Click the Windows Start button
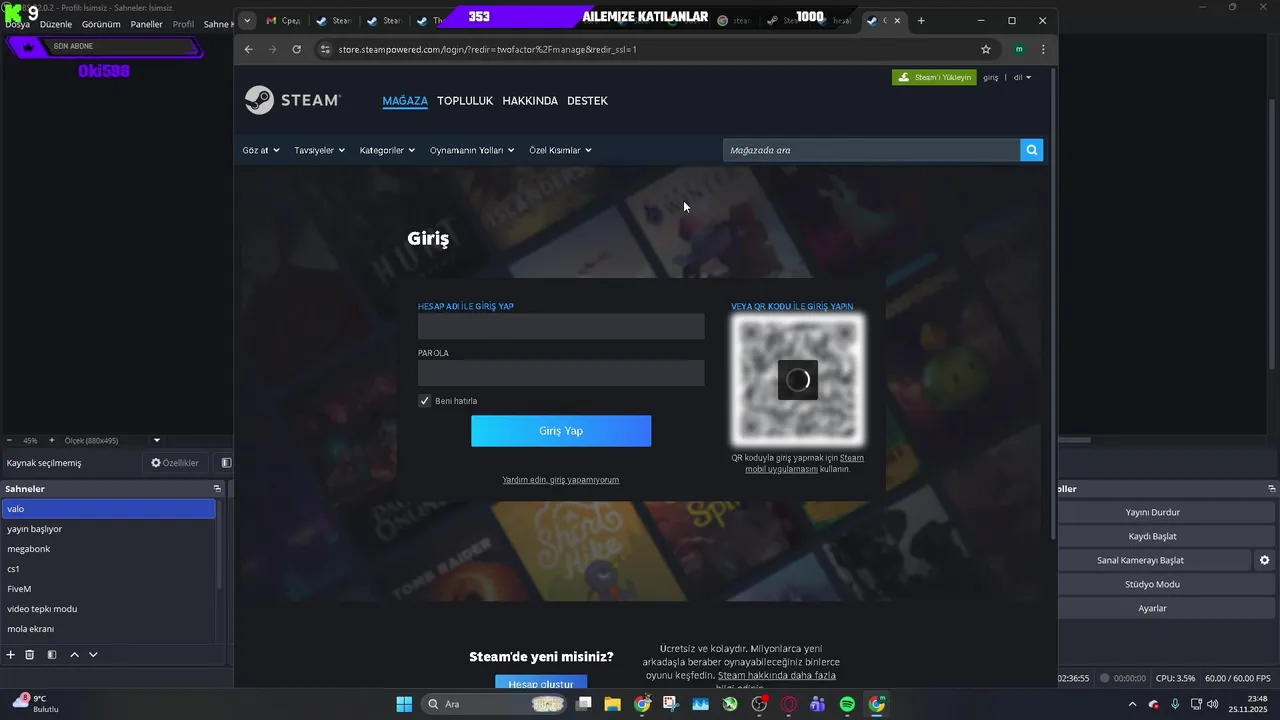Screen dimensions: 1280x720 (x=404, y=704)
